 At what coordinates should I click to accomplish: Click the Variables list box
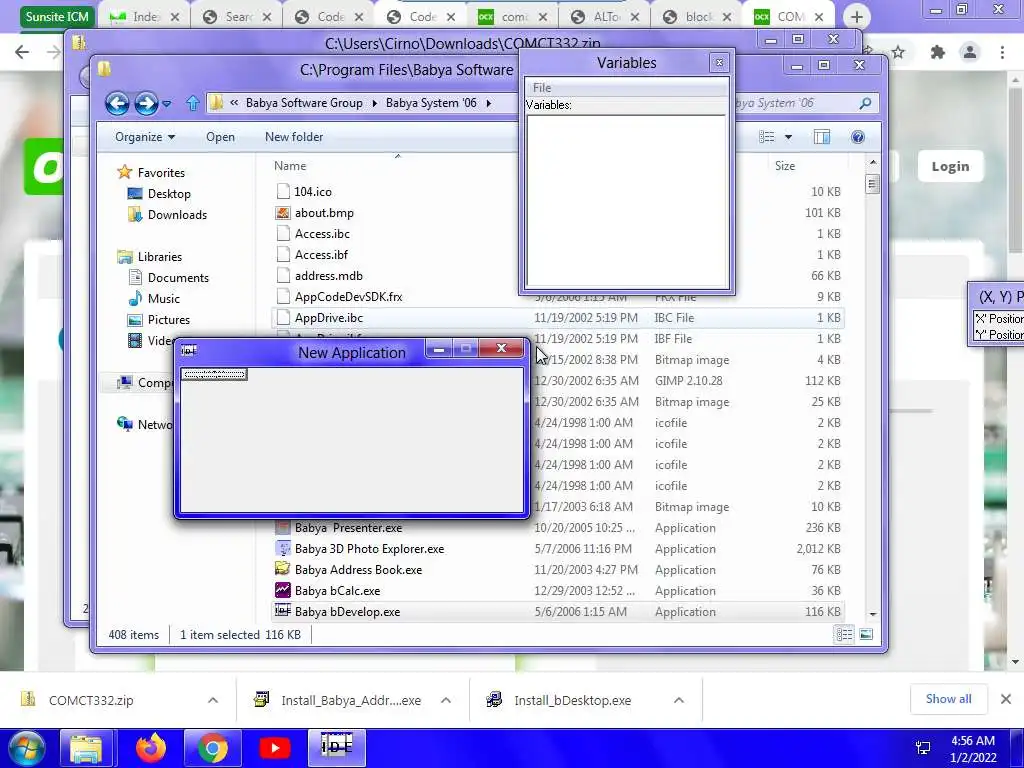626,200
